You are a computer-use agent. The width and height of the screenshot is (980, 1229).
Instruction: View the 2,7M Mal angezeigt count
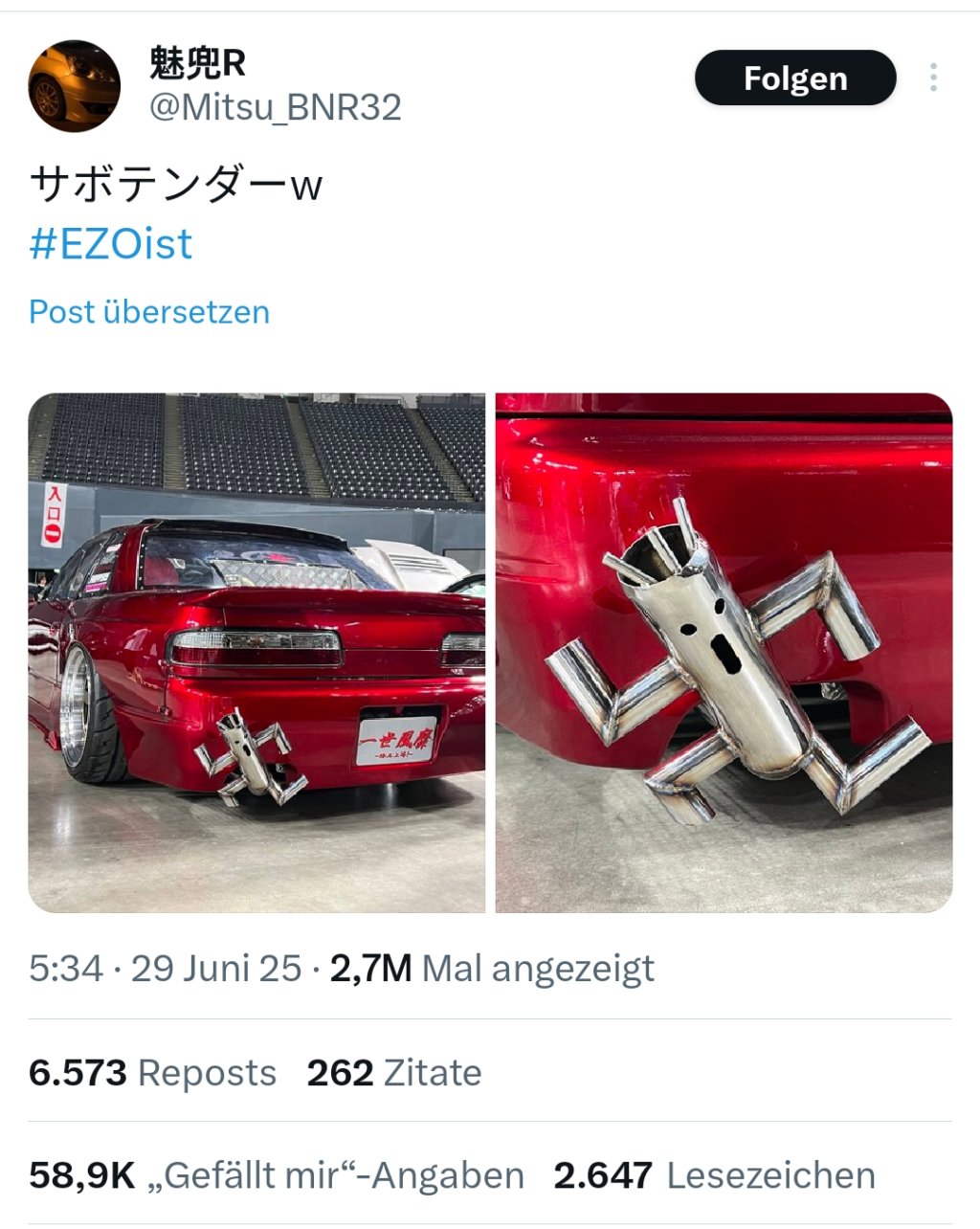coord(492,969)
